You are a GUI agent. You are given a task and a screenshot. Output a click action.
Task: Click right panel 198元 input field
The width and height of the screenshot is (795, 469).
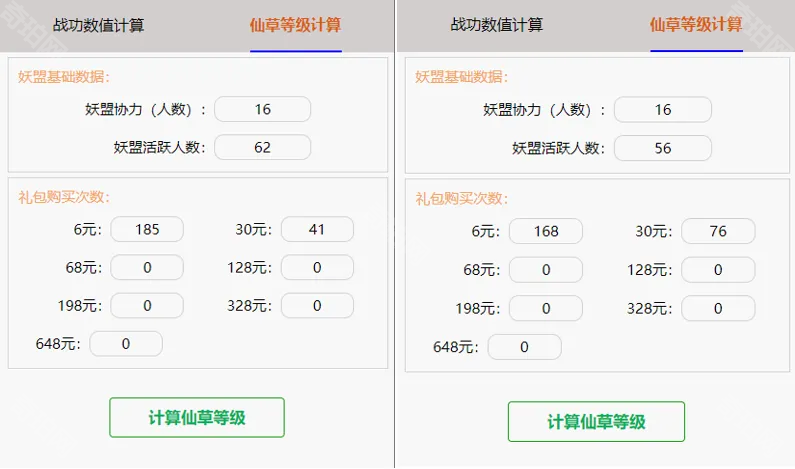546,308
